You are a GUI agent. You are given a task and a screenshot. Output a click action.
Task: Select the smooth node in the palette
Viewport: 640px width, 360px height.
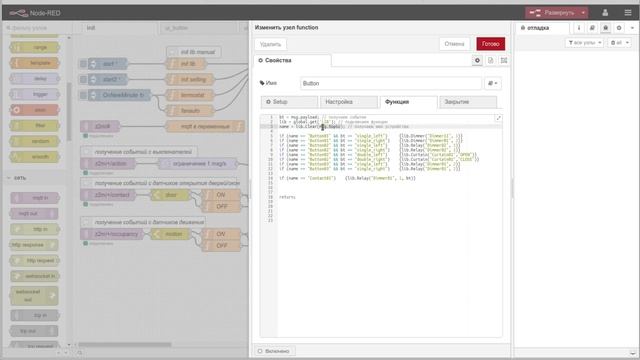35,157
